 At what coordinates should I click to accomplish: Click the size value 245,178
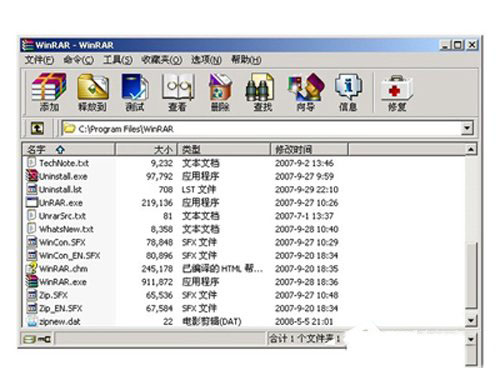[x=157, y=269]
